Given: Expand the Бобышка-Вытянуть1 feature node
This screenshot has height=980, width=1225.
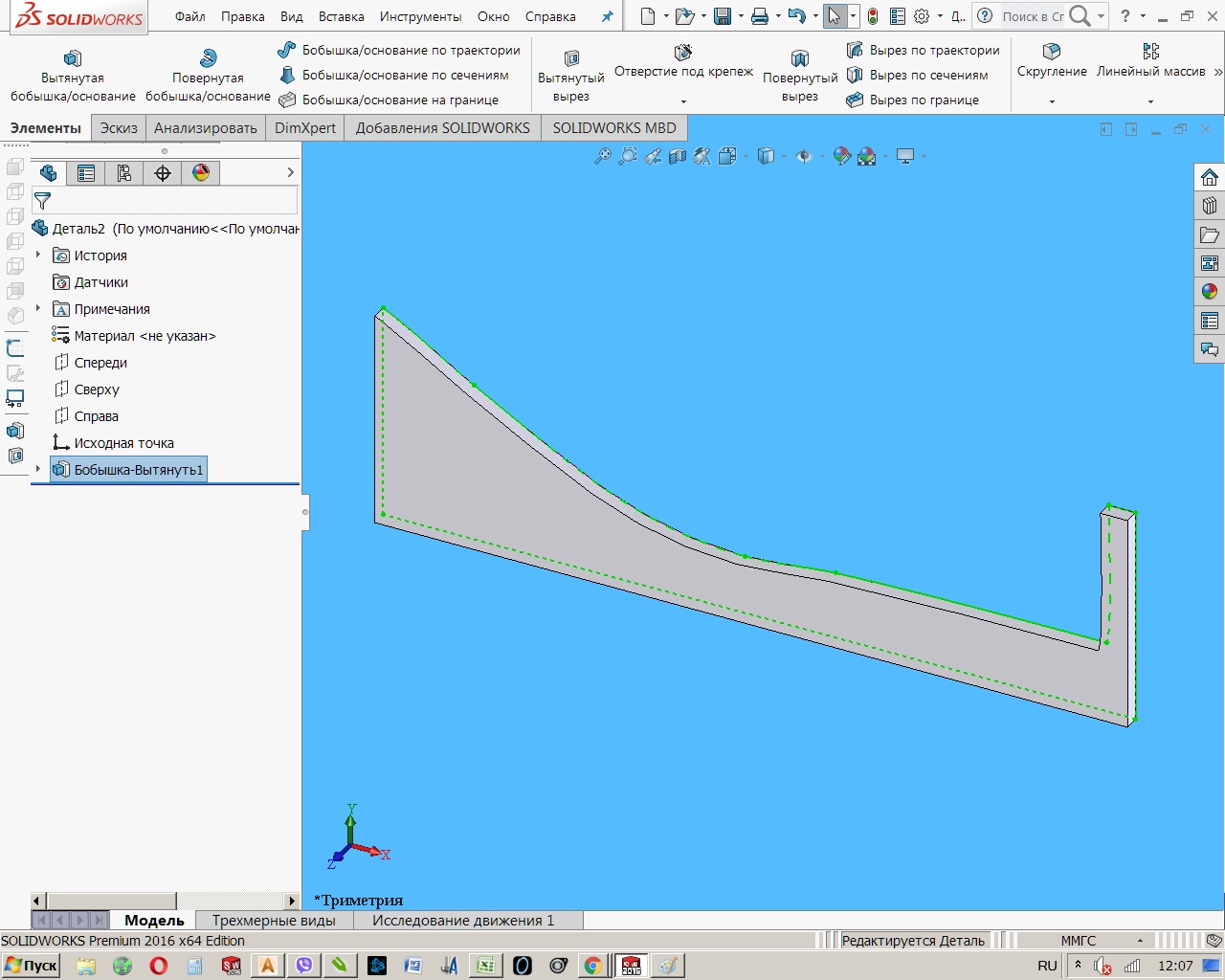Looking at the screenshot, I should click(38, 469).
